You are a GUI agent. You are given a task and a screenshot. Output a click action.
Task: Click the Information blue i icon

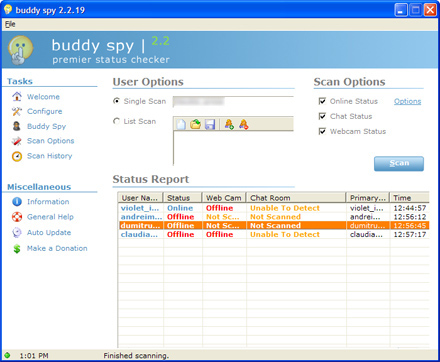coord(17,202)
